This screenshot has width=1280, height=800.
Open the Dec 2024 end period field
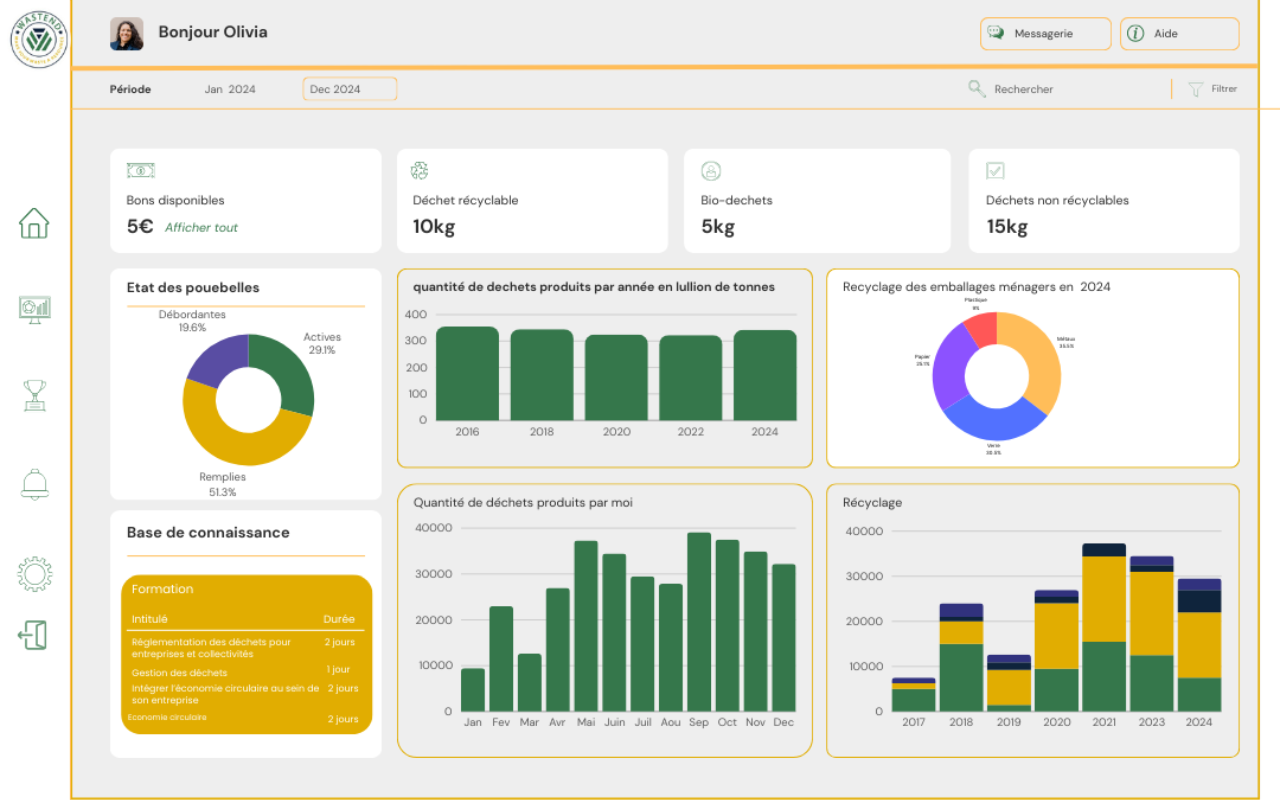[x=349, y=89]
